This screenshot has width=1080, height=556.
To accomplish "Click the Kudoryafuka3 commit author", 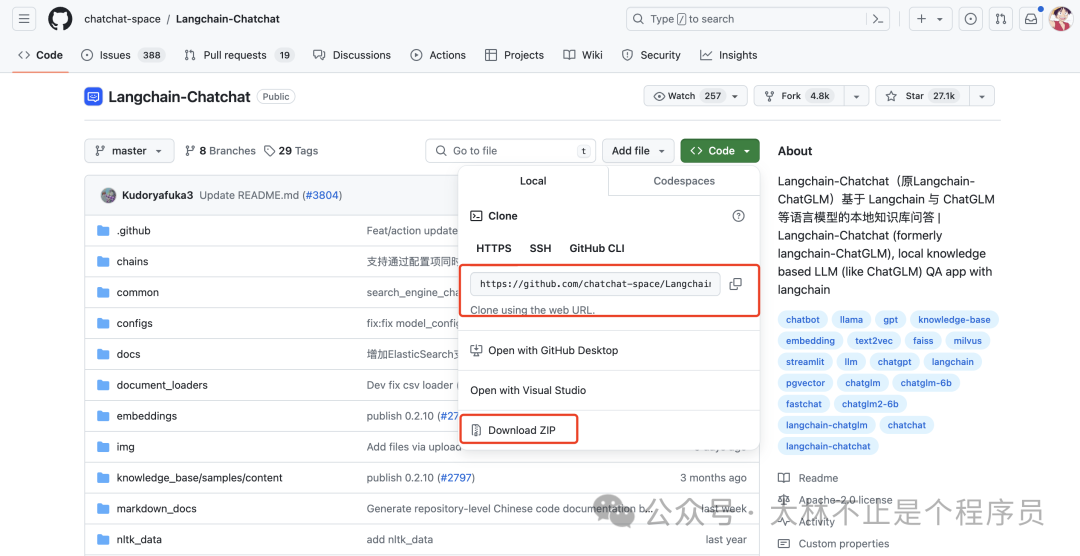I will tap(157, 195).
